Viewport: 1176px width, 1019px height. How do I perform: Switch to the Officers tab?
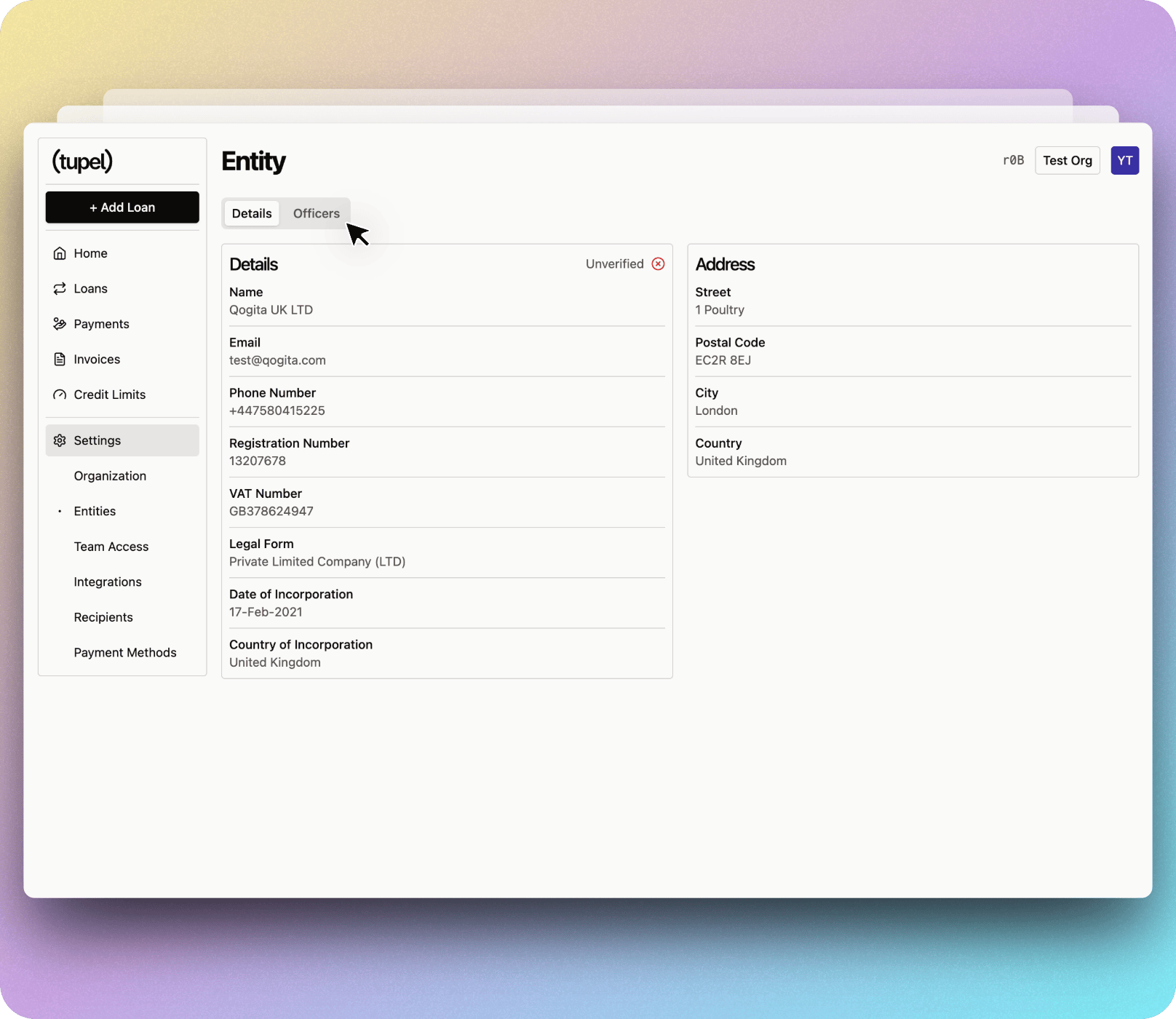tap(316, 213)
